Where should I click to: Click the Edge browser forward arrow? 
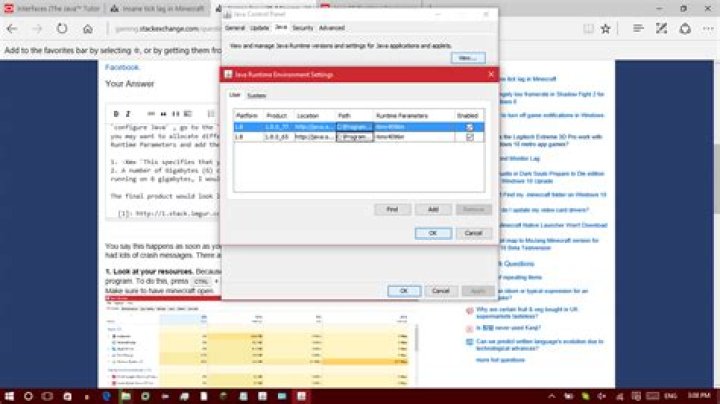(37, 29)
